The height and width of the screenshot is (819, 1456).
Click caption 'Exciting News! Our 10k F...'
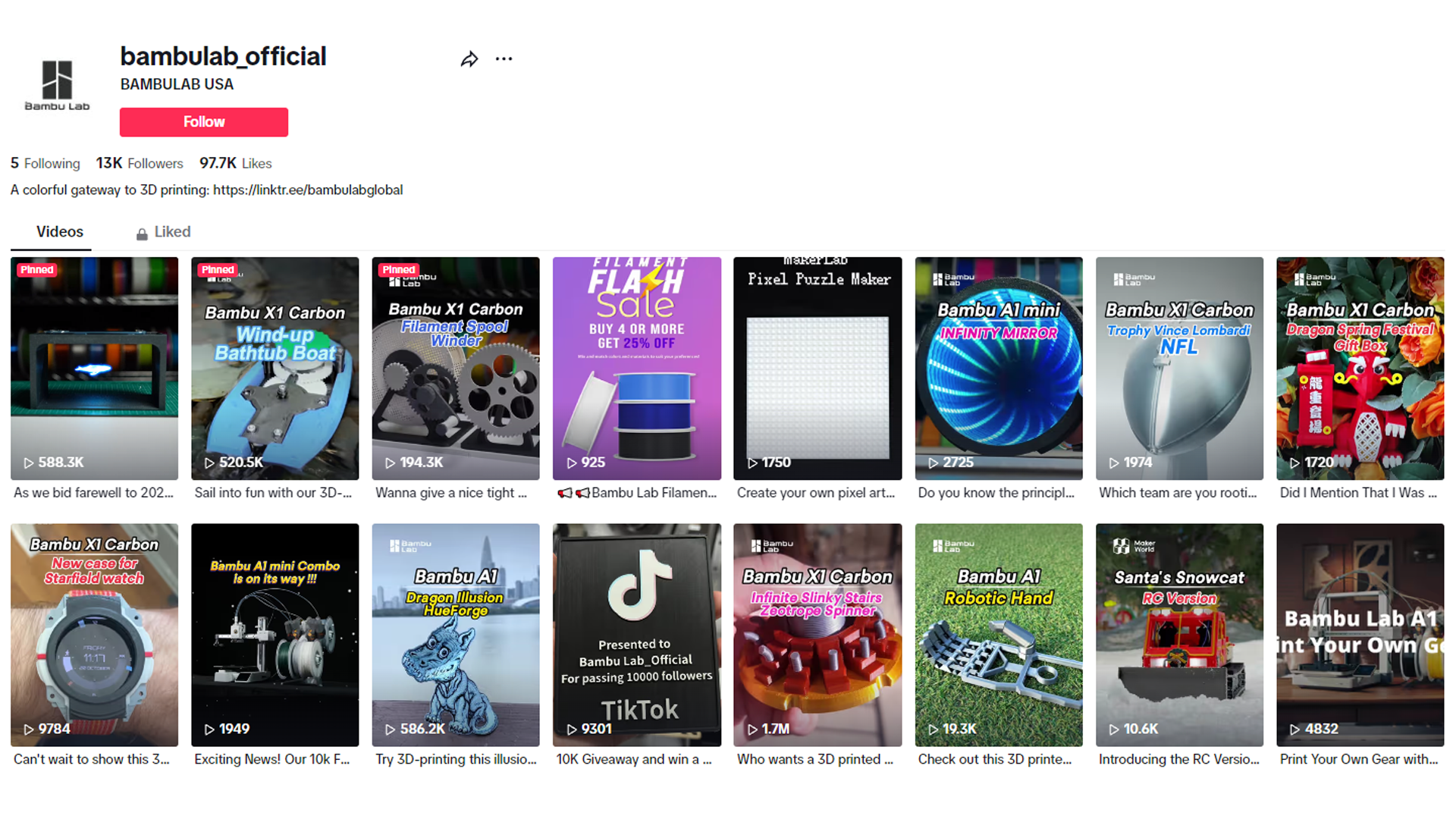tap(272, 759)
